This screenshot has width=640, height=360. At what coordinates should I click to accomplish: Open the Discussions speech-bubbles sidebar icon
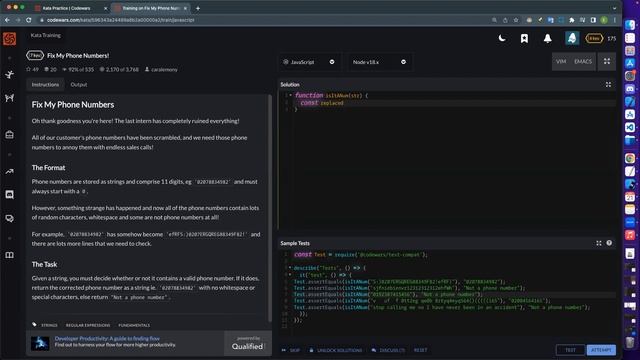point(9,218)
